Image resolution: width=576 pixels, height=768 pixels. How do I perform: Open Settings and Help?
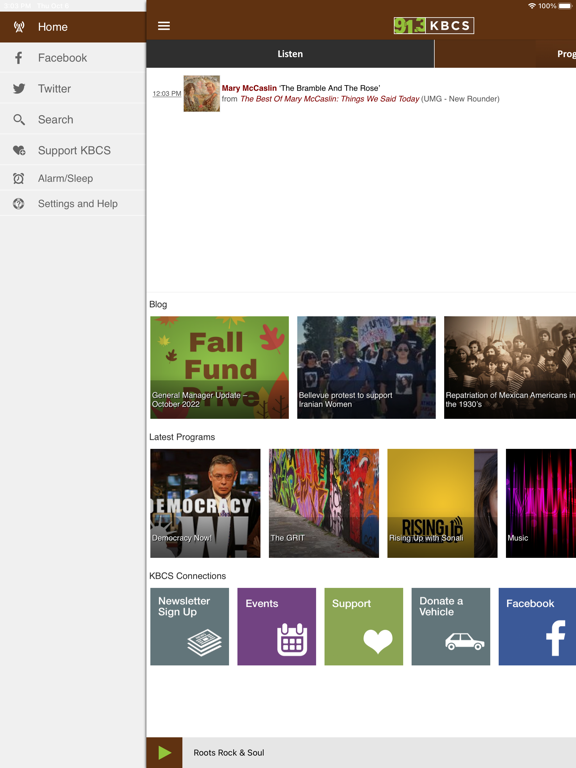point(72,204)
